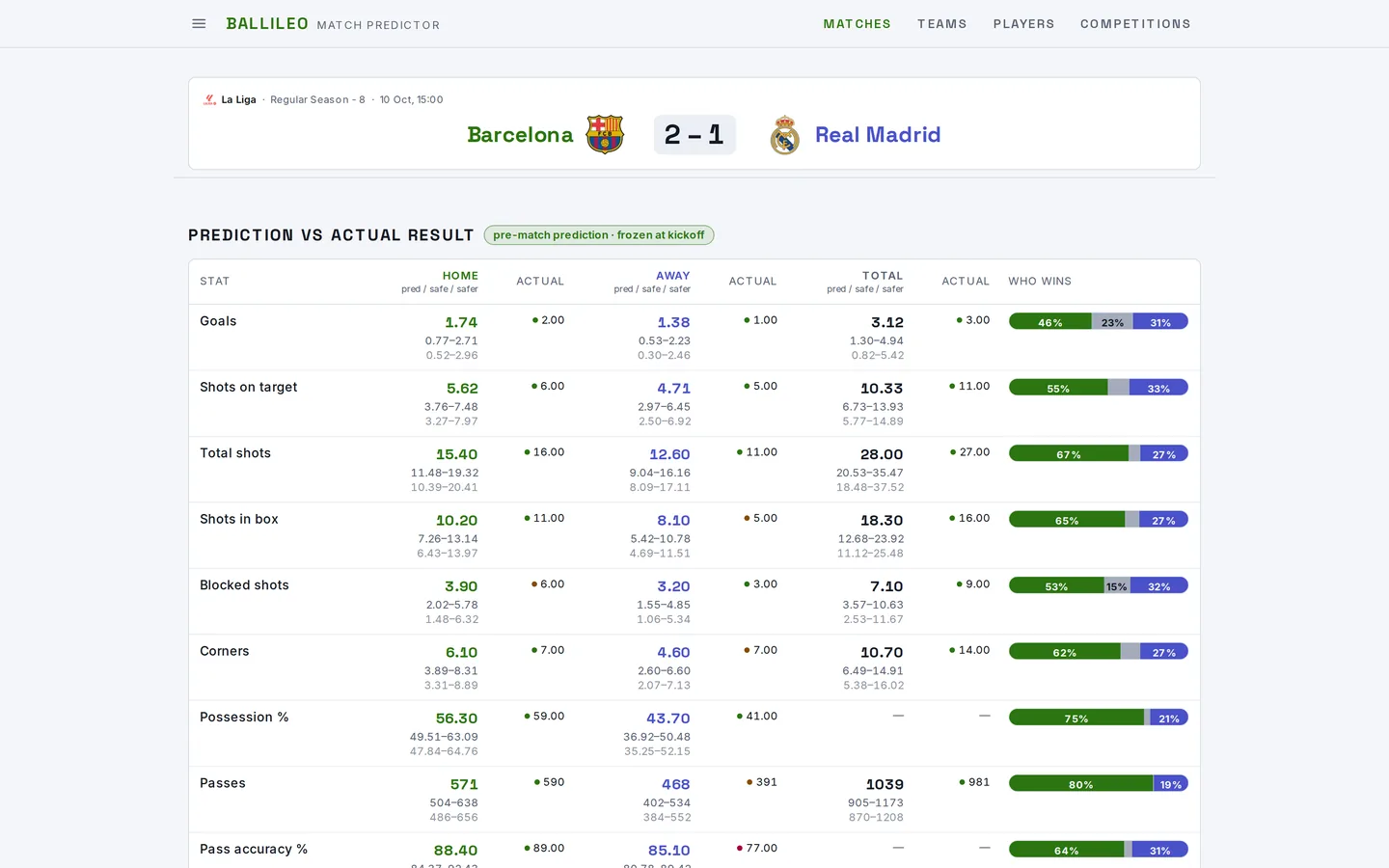
Task: Click the home Possession value 56.30
Action: pyautogui.click(x=456, y=719)
